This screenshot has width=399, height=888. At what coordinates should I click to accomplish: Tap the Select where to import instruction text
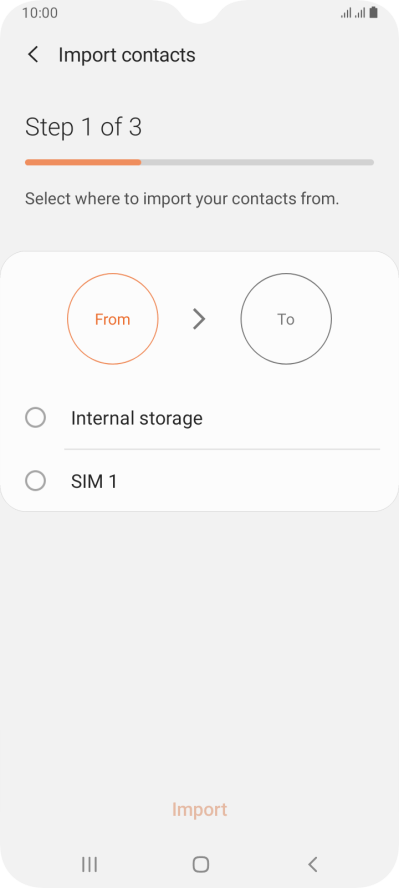click(182, 199)
